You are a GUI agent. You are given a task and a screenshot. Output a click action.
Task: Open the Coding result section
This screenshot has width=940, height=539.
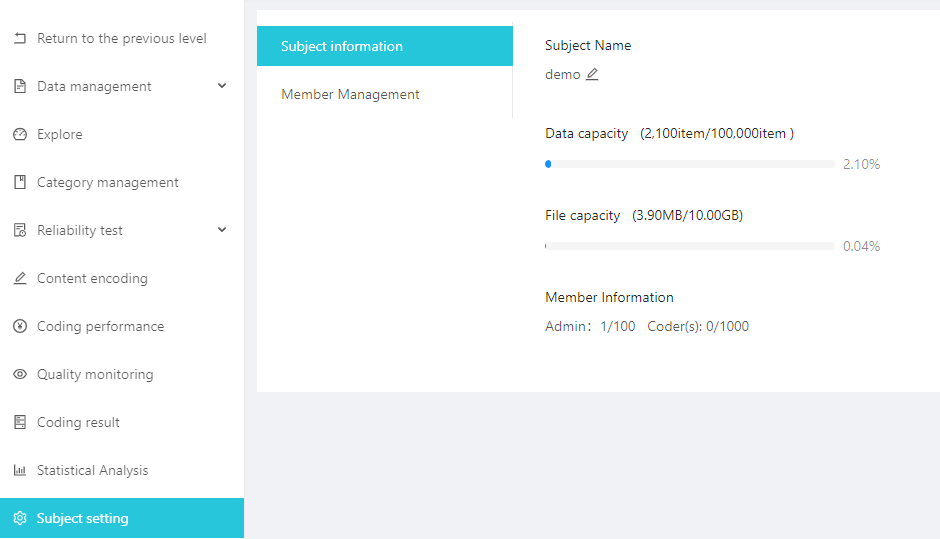pyautogui.click(x=78, y=422)
